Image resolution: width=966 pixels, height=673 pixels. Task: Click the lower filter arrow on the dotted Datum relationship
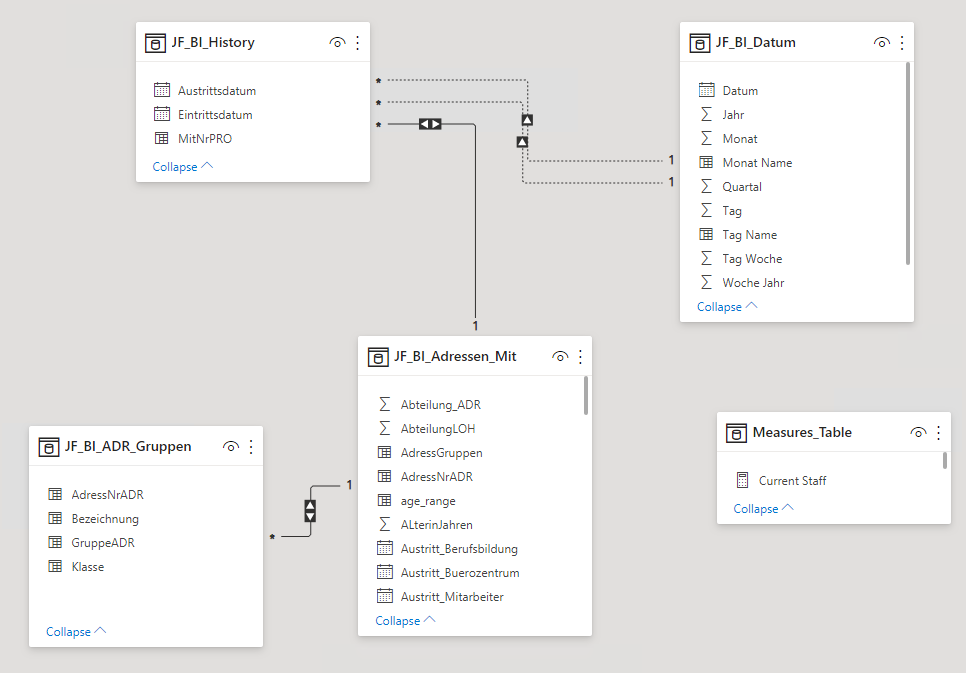point(522,142)
